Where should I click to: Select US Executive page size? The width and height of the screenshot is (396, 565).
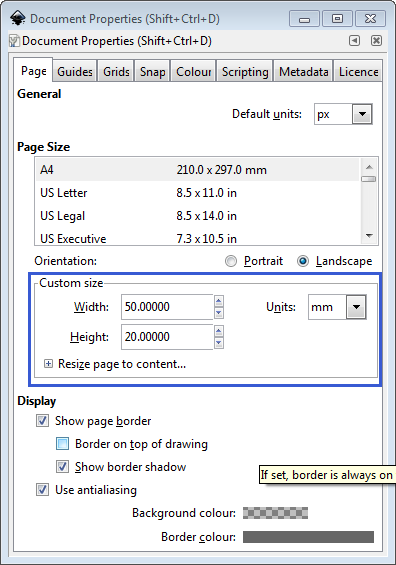(198, 238)
